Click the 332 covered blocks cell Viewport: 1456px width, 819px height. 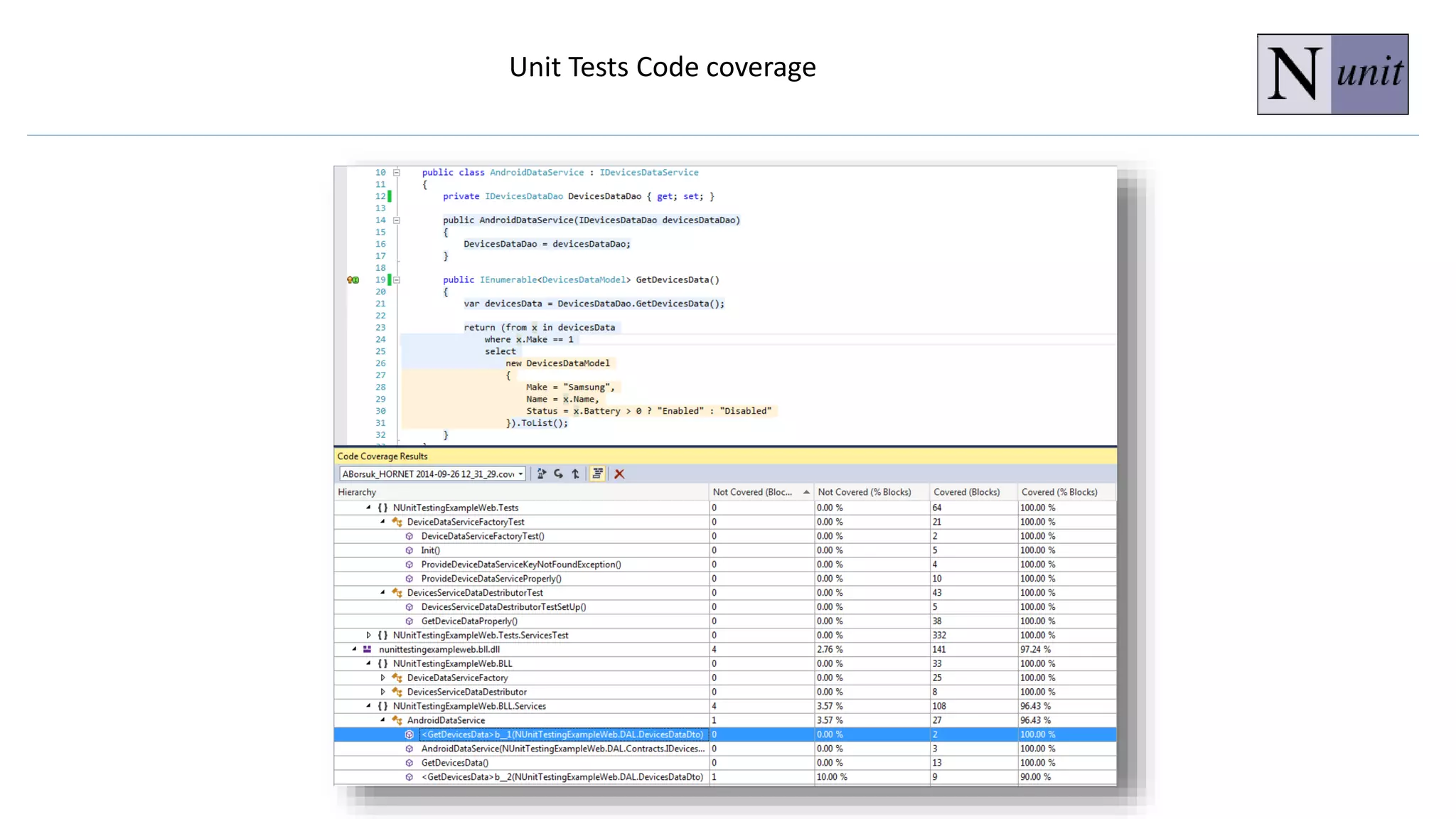(973, 635)
